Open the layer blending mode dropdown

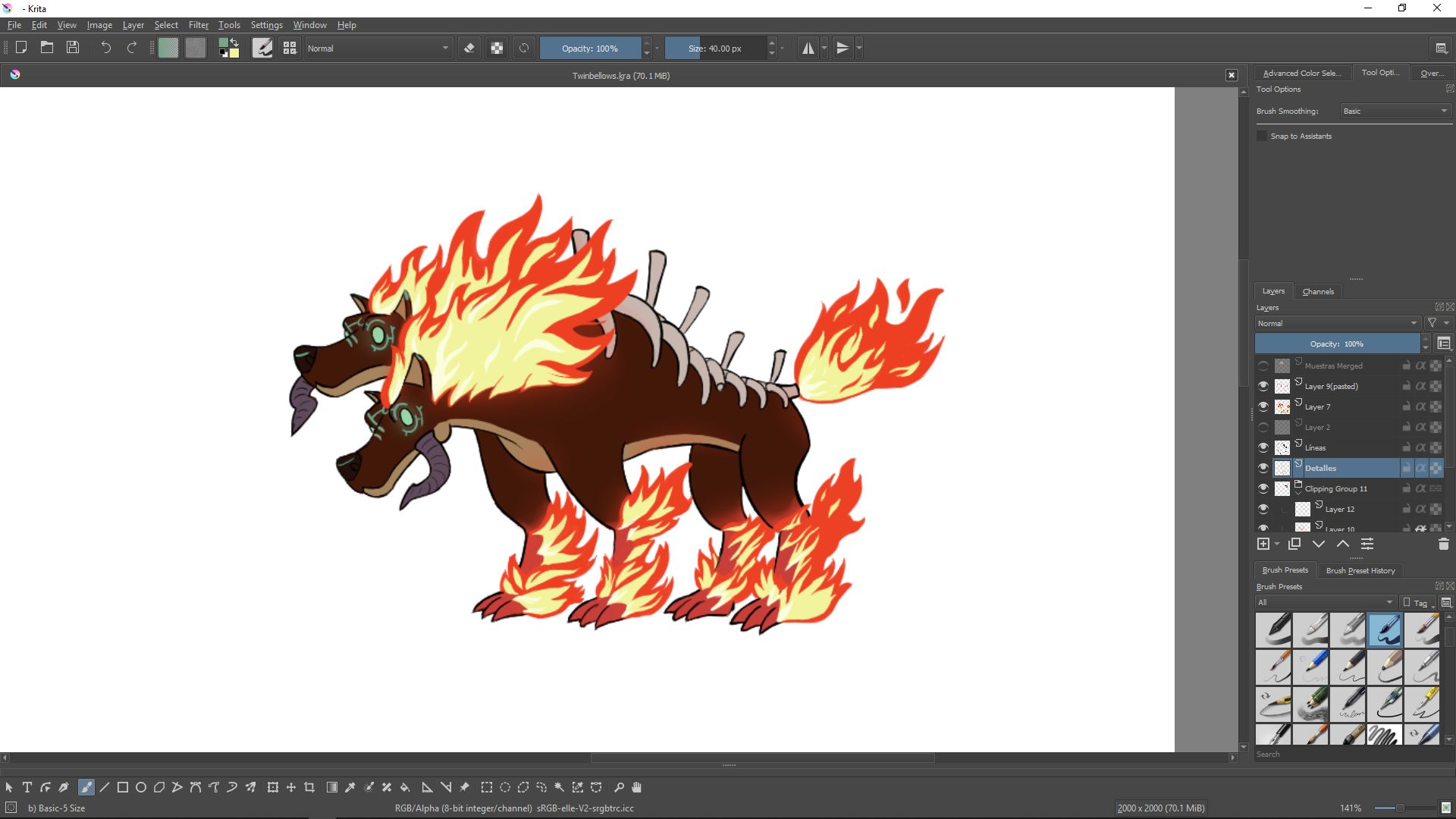click(1337, 323)
